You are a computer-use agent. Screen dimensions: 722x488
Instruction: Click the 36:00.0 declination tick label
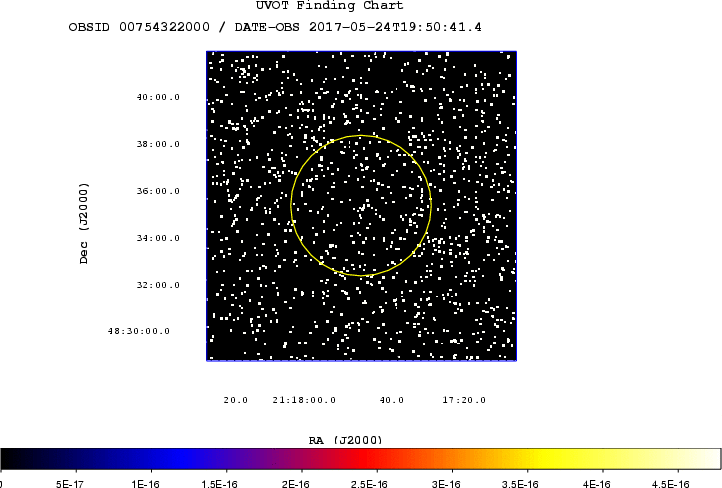pos(158,191)
